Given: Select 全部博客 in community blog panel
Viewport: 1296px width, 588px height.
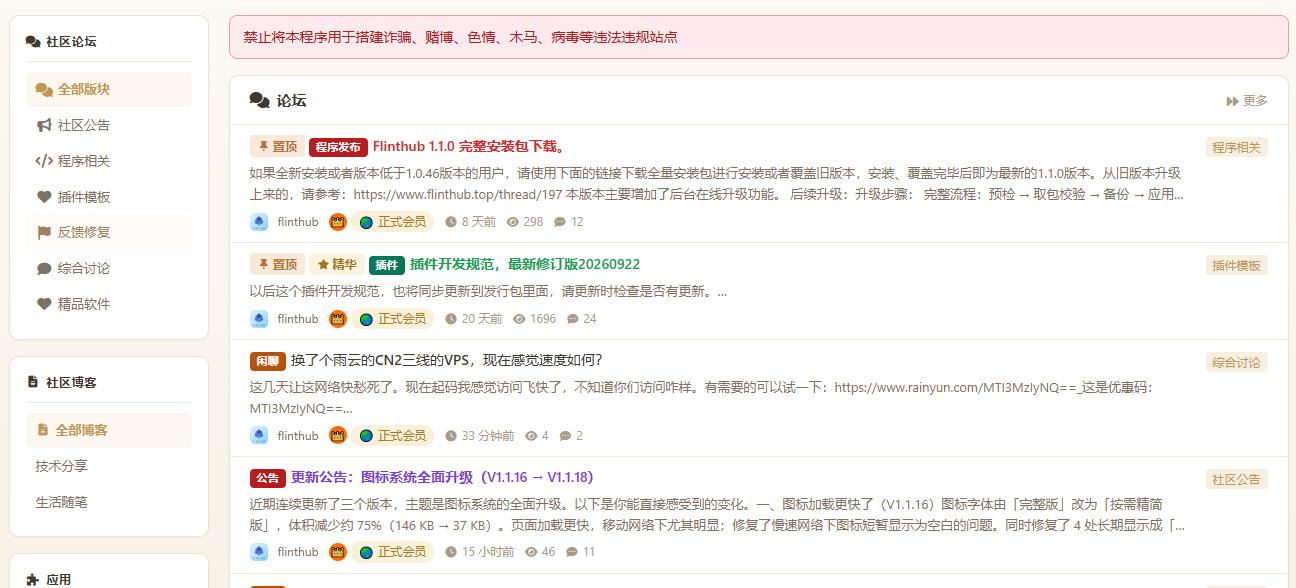Looking at the screenshot, I should 109,430.
